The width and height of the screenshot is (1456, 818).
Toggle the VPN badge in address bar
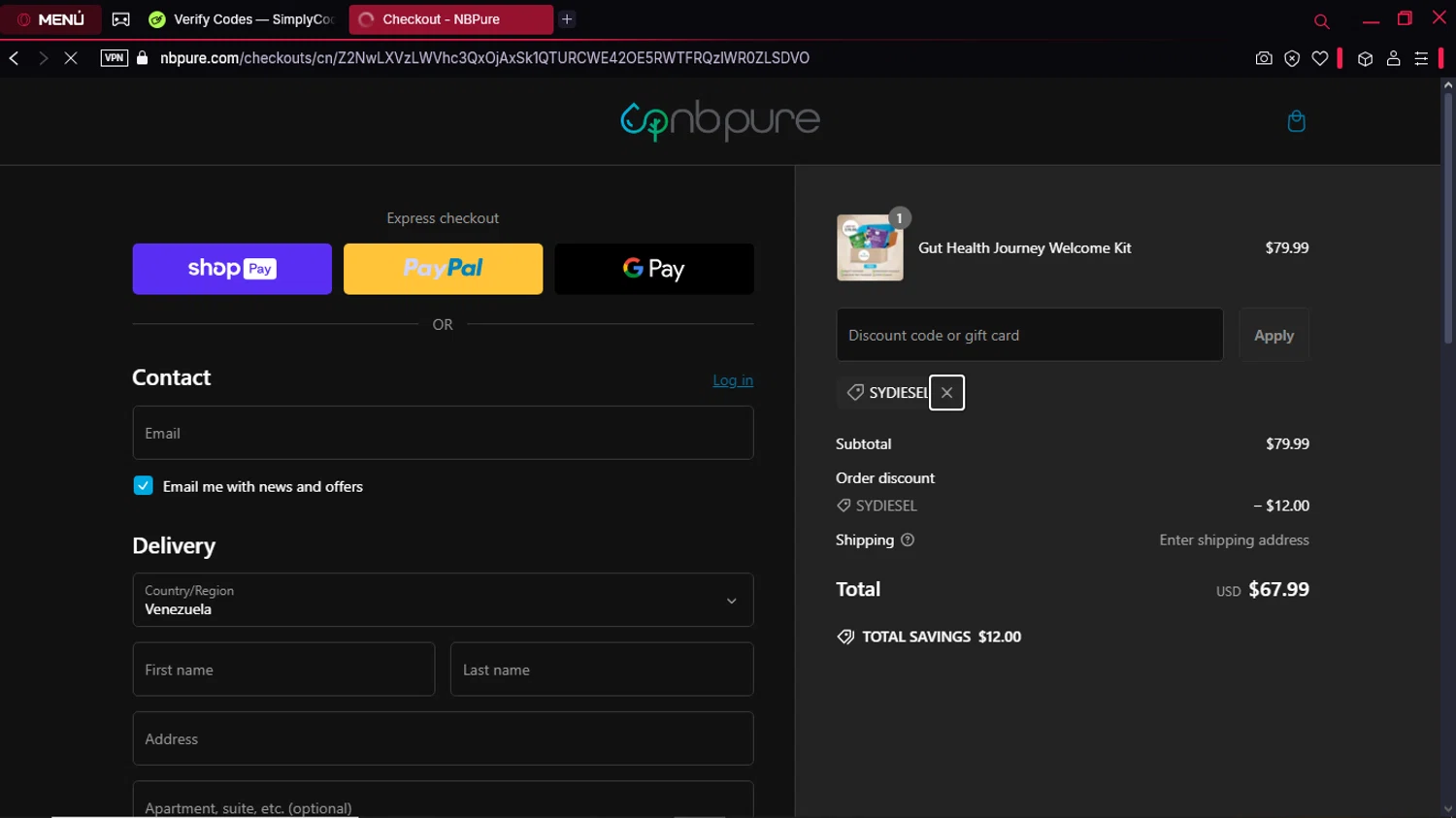115,58
